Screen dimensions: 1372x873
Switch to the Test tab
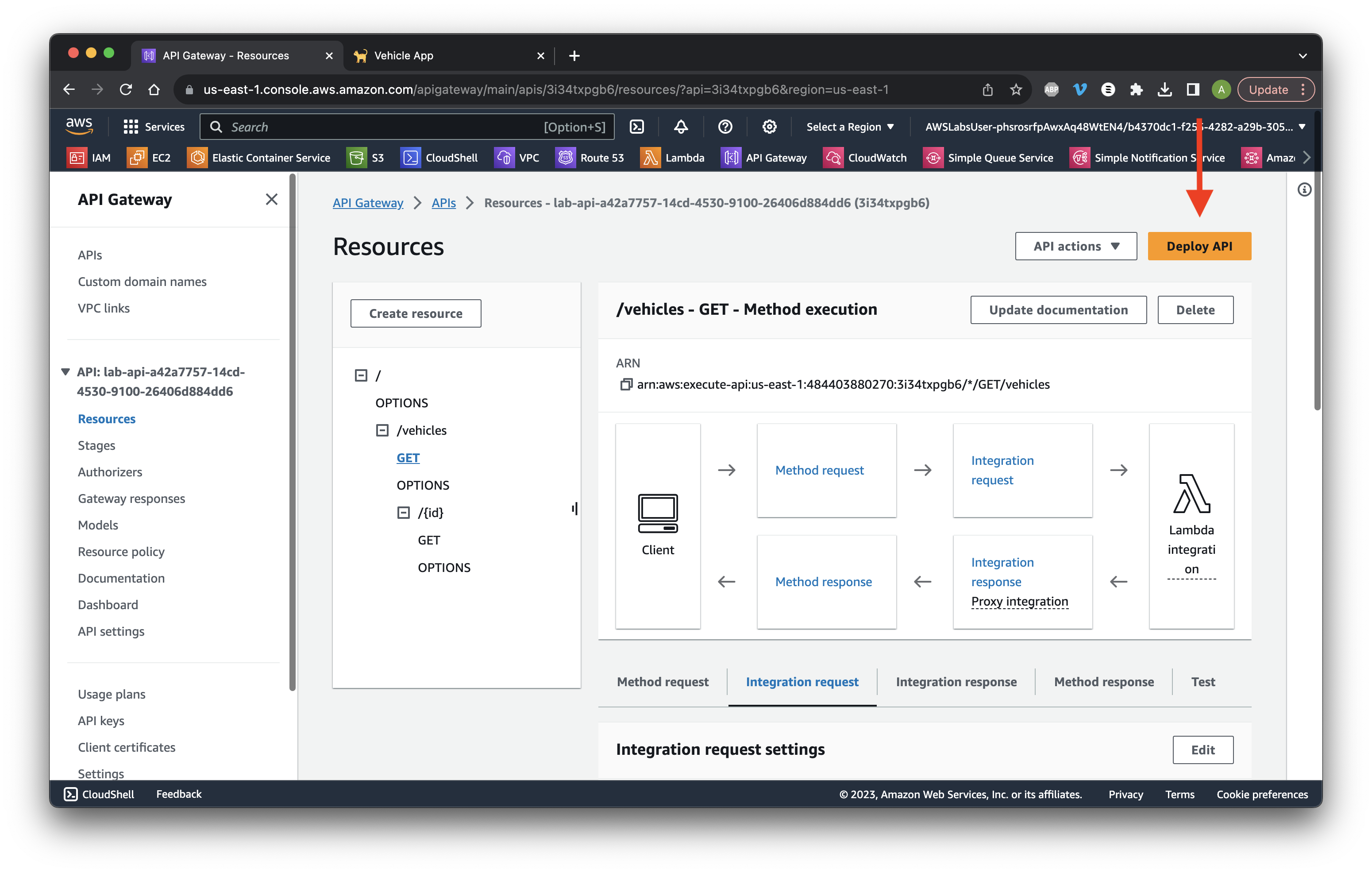pos(1203,681)
